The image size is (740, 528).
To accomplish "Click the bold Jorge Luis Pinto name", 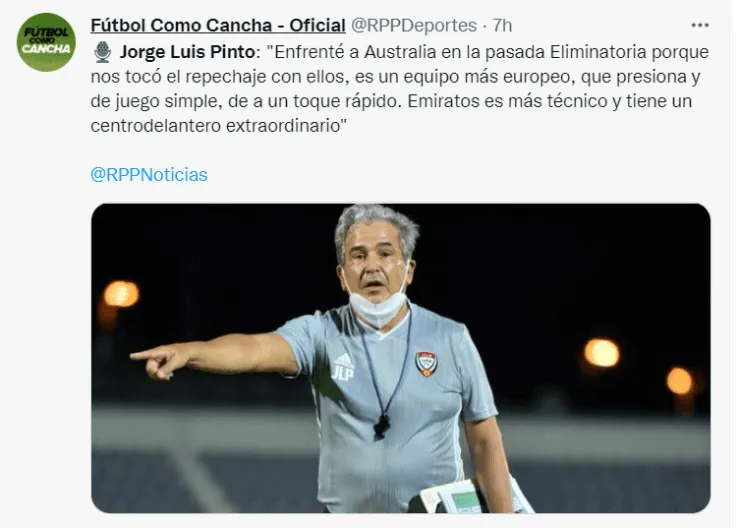I will (187, 52).
